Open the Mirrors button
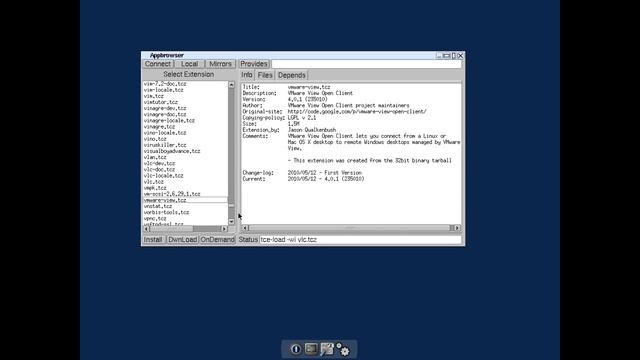640x360 pixels. (220, 64)
